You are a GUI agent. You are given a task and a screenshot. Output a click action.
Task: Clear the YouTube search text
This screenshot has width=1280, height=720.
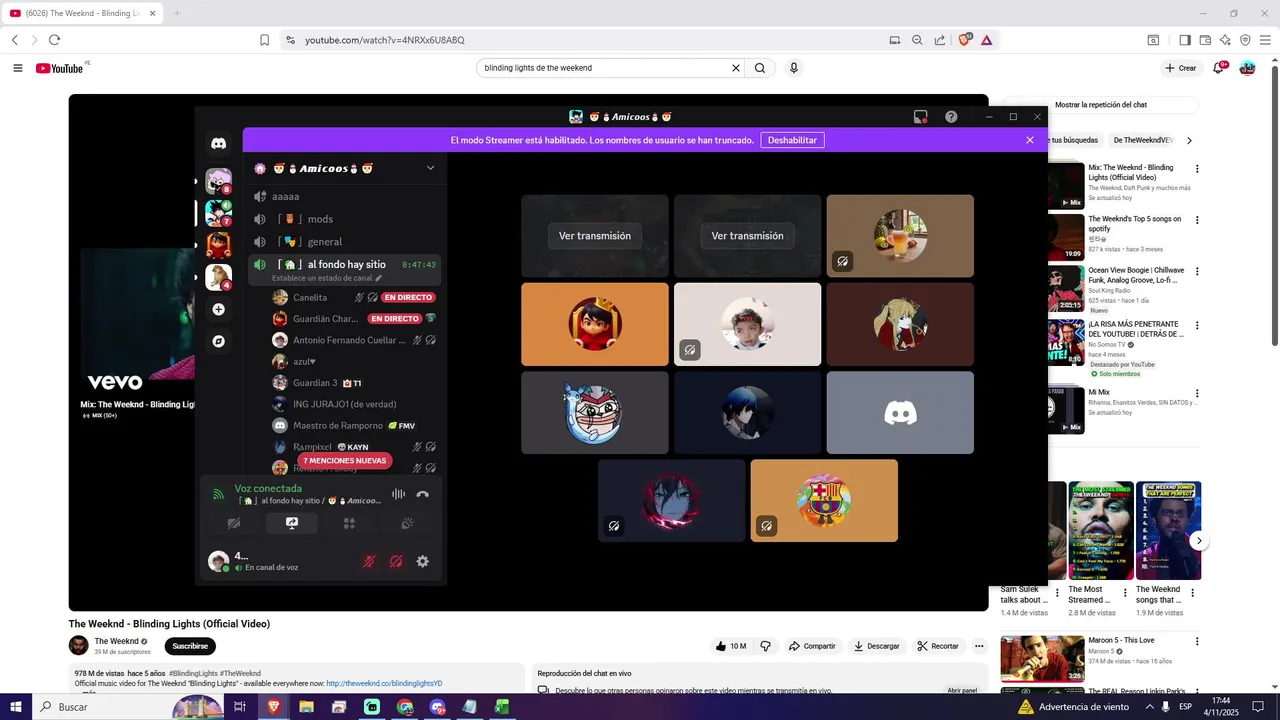coord(736,68)
